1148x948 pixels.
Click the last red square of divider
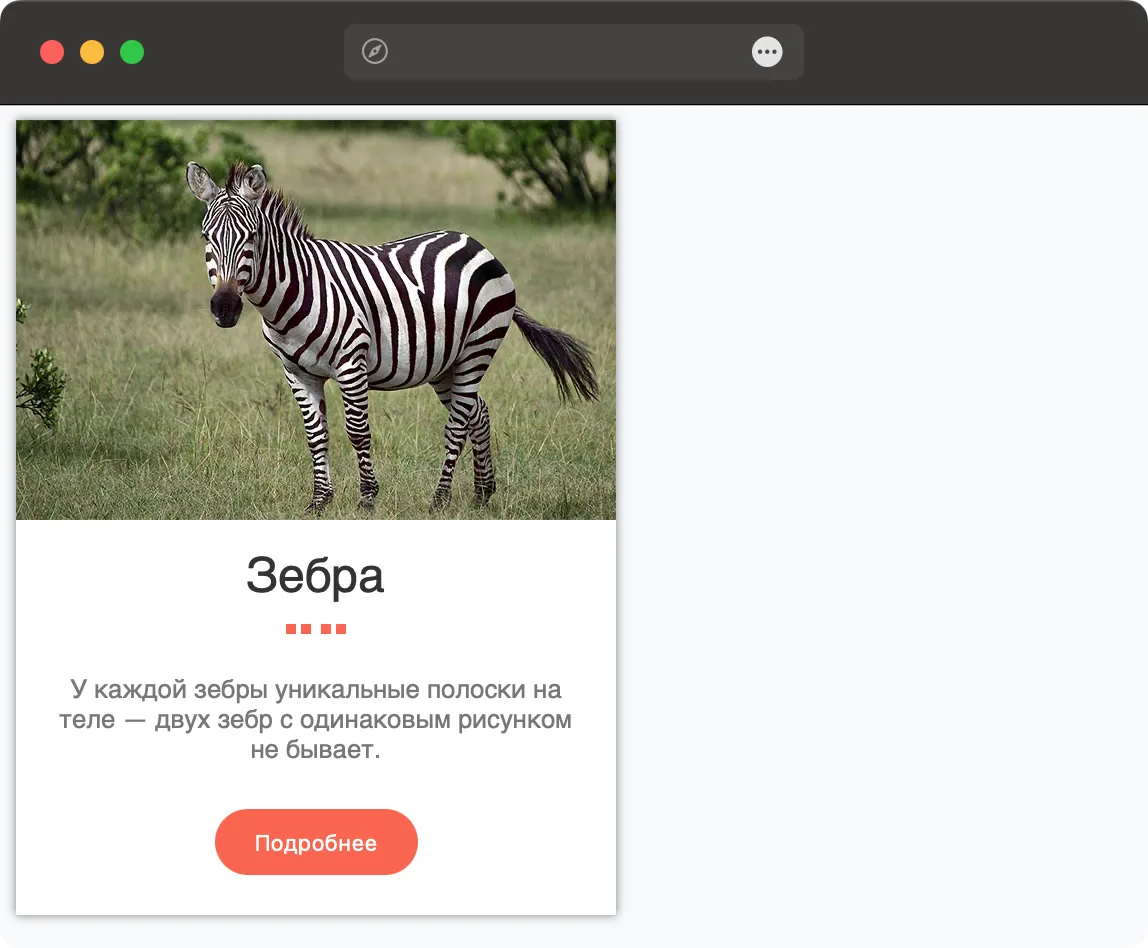(x=340, y=629)
